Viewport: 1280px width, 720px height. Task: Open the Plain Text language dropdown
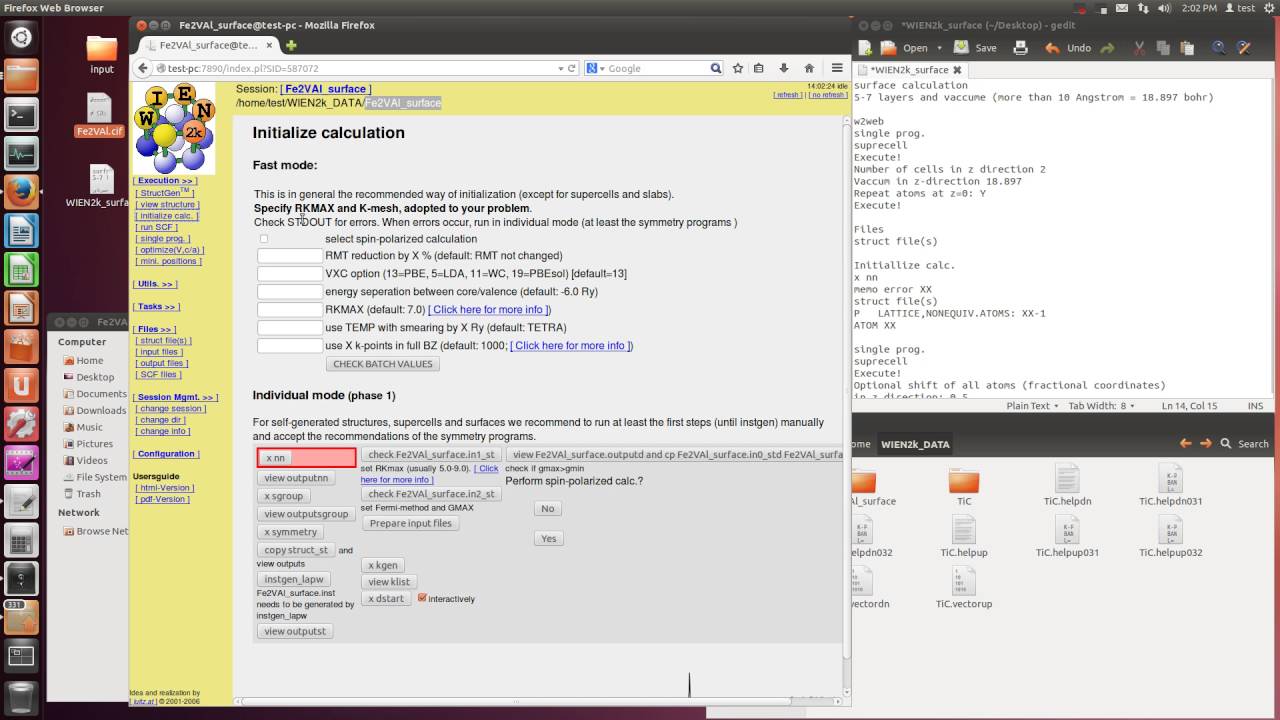(x=1033, y=406)
